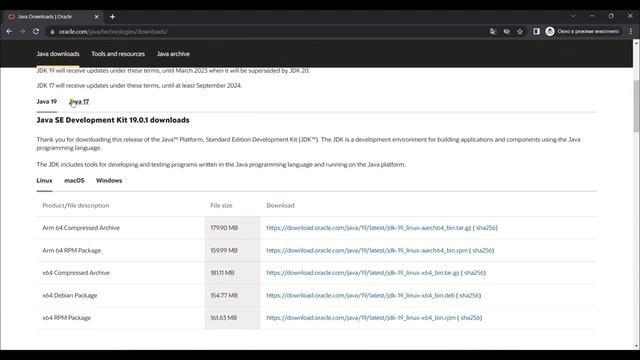Open the incognito profile button

click(583, 31)
